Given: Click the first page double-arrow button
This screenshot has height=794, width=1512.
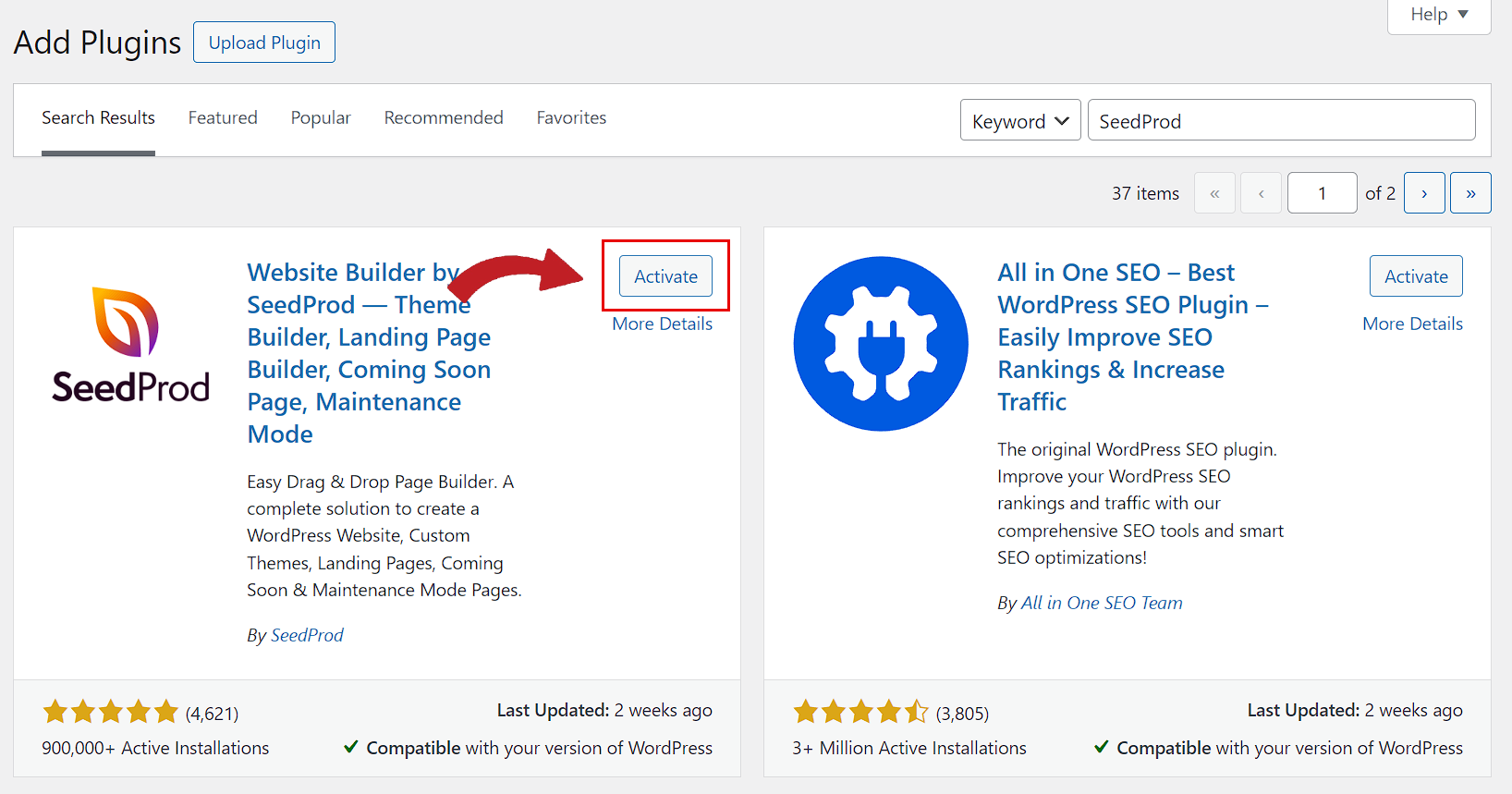Looking at the screenshot, I should [x=1214, y=193].
